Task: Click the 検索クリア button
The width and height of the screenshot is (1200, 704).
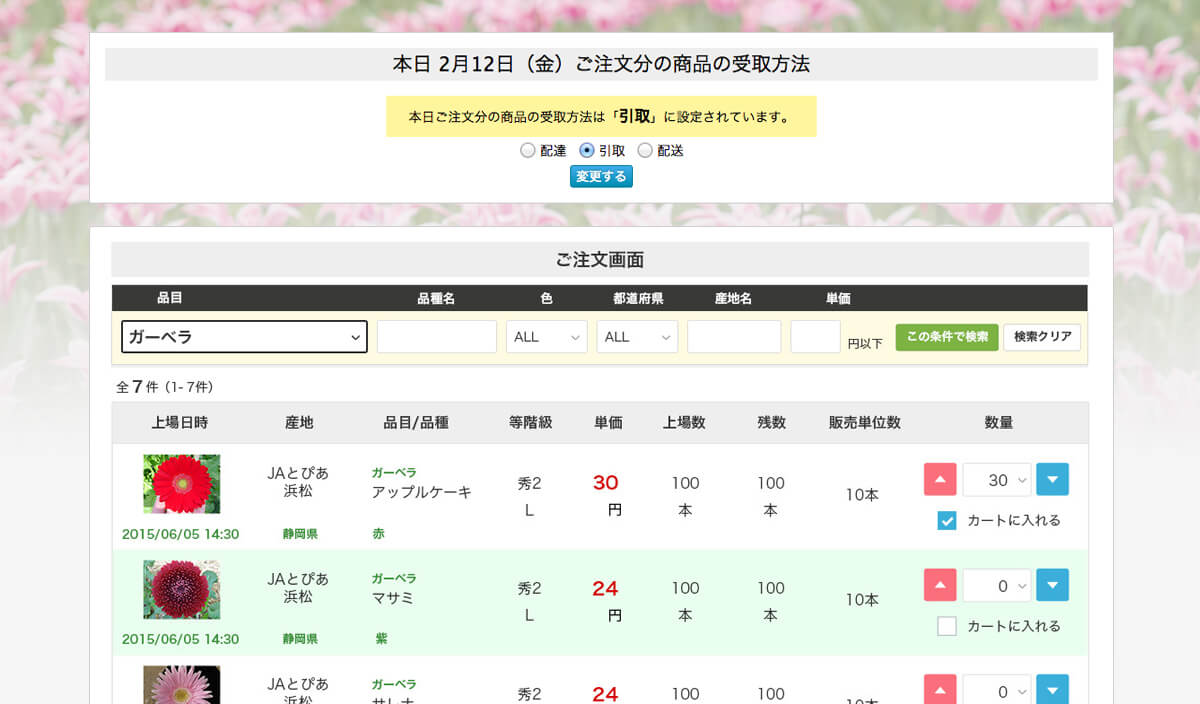Action: point(1041,337)
